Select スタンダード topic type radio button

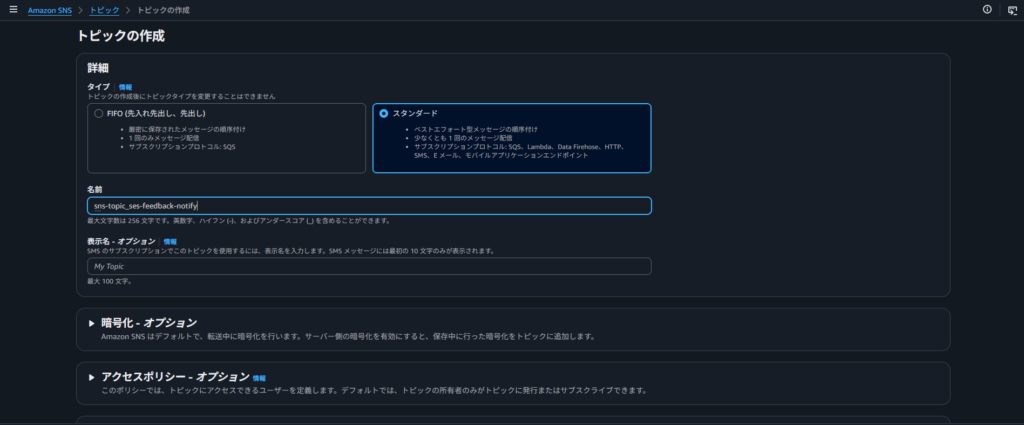point(384,113)
